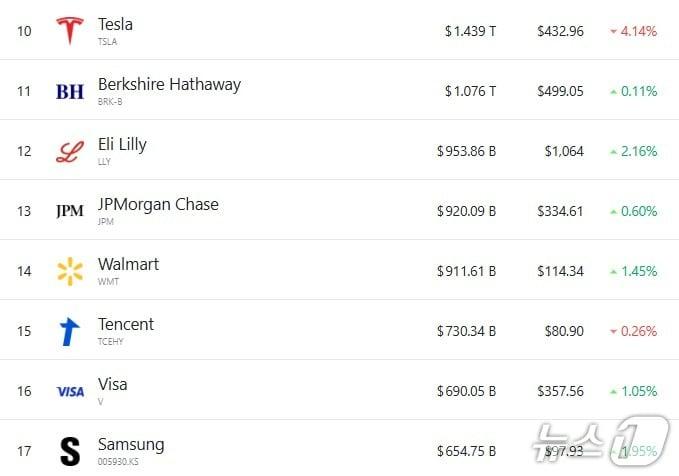The image size is (679, 476).
Task: Click Tencent's -0.26% daily change
Action: click(x=633, y=331)
